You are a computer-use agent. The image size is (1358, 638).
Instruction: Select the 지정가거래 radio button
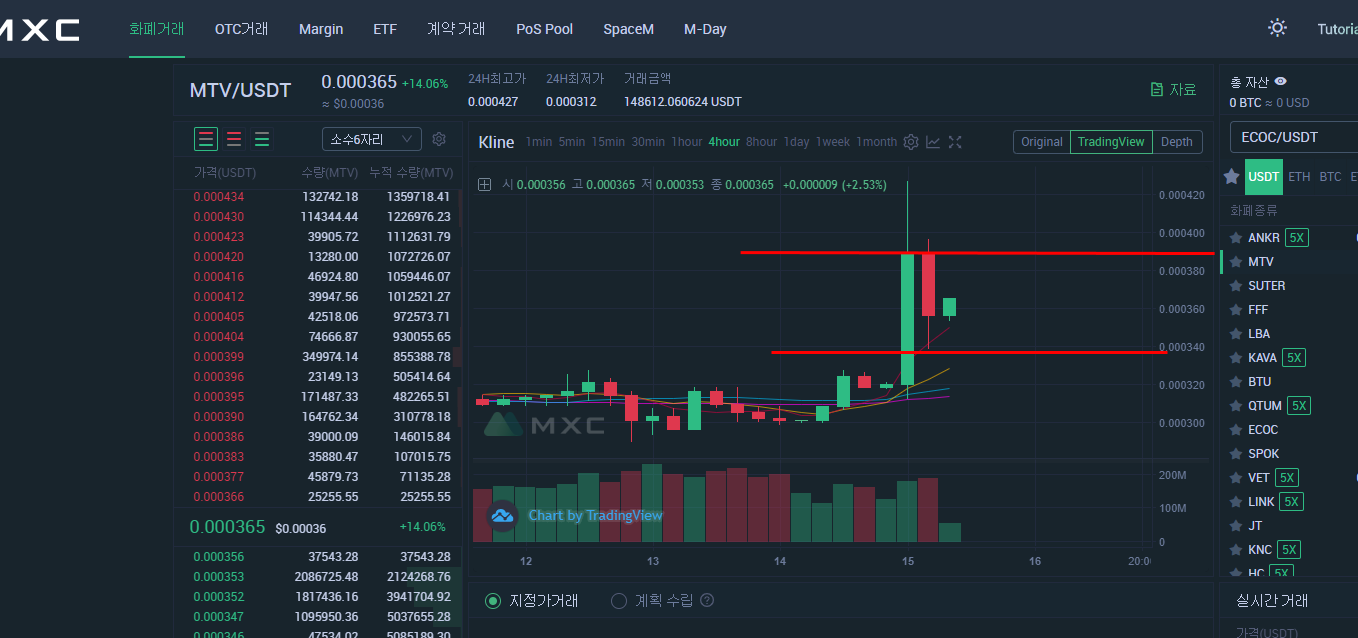tap(493, 601)
